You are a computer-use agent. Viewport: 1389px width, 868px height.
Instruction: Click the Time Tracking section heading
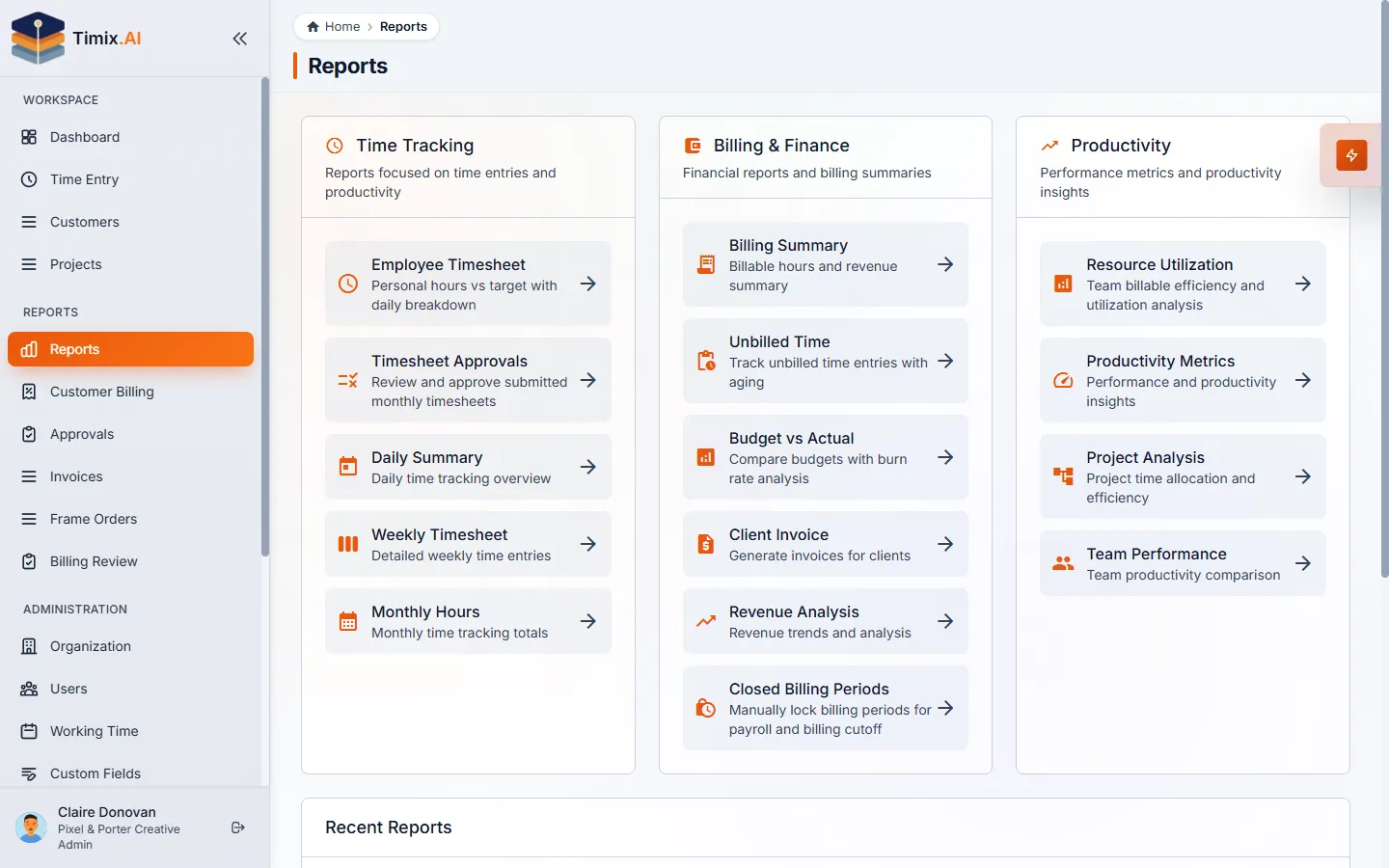[x=415, y=146]
